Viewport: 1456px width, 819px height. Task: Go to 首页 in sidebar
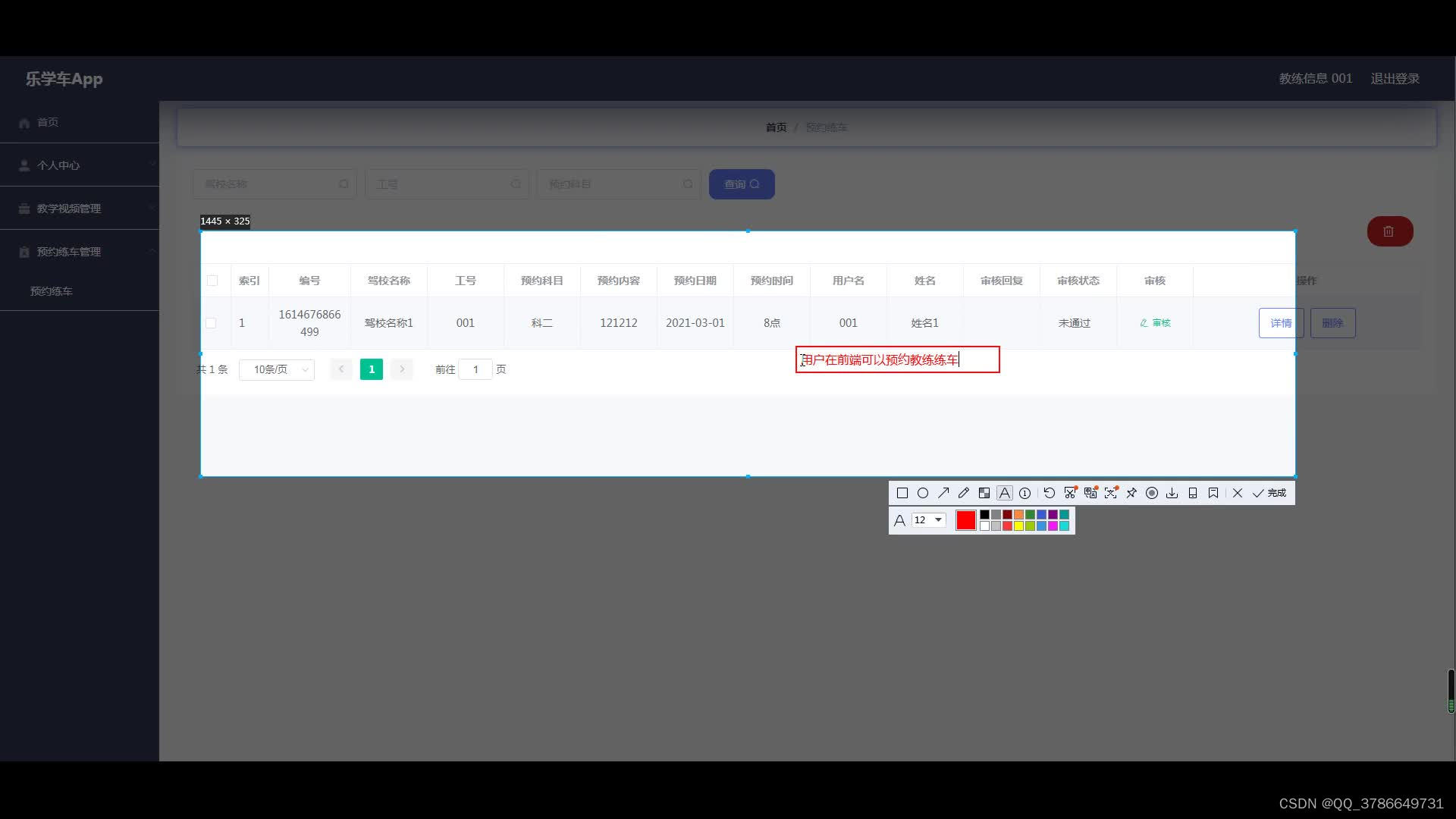point(47,122)
